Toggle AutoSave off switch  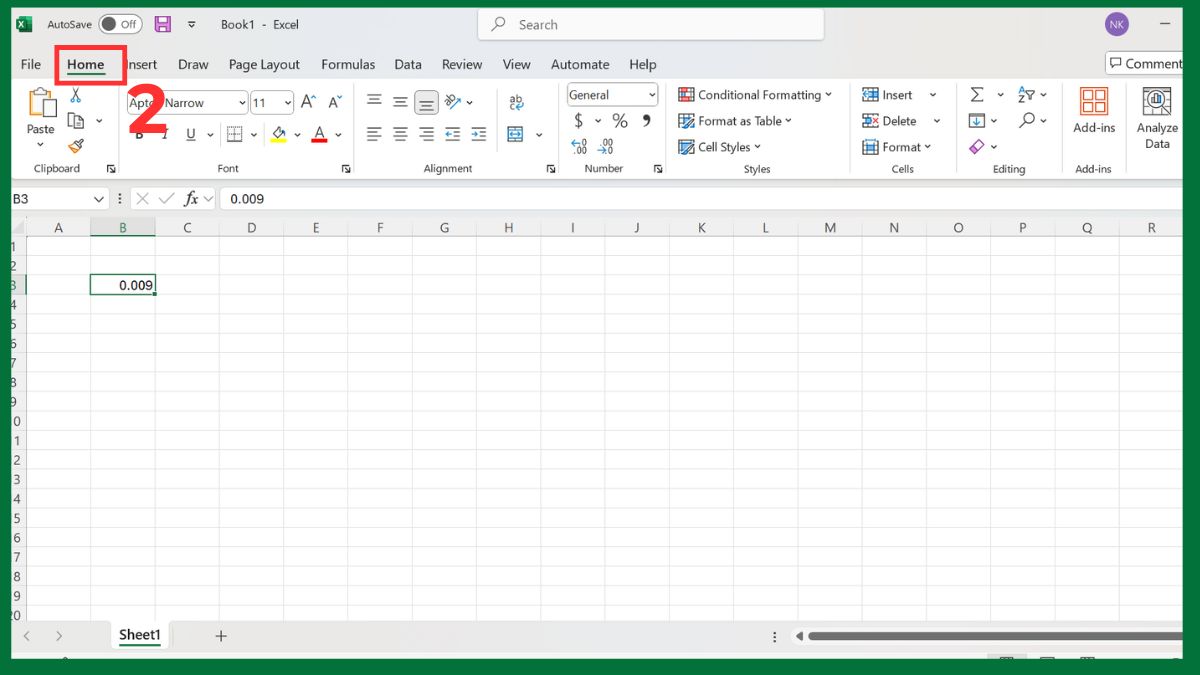pos(120,24)
